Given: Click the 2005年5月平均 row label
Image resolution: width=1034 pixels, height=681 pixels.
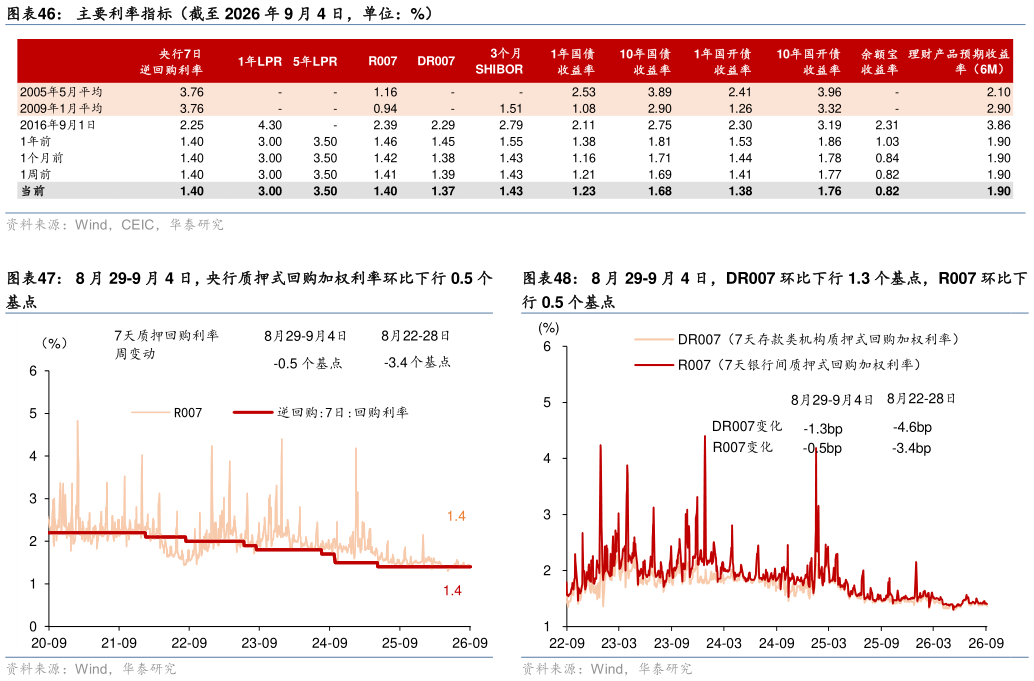Looking at the screenshot, I should click(61, 92).
